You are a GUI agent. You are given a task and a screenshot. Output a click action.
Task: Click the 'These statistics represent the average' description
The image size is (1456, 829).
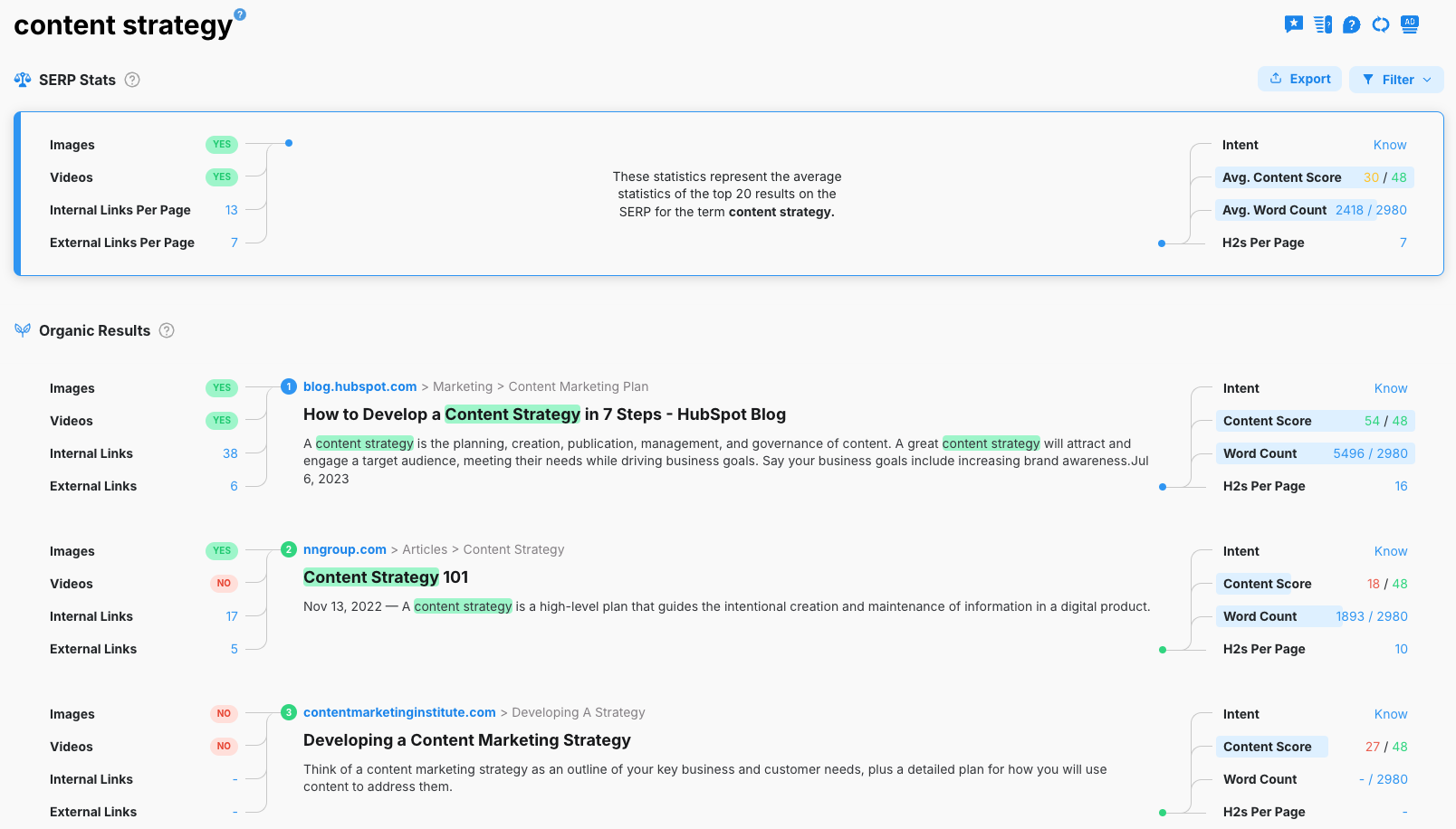click(x=727, y=194)
